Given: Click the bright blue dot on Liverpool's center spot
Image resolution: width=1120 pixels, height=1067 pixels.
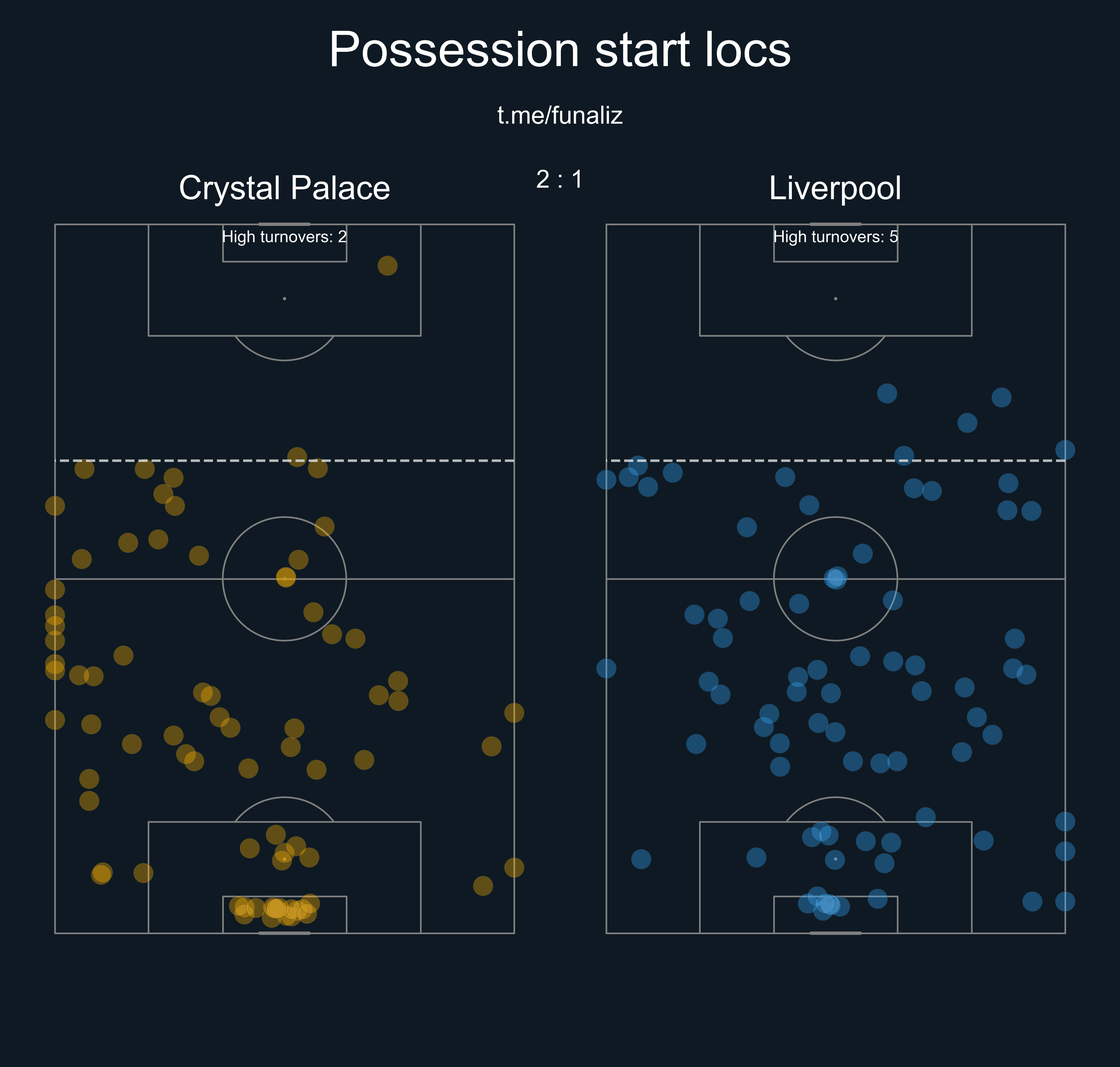Looking at the screenshot, I should (835, 578).
